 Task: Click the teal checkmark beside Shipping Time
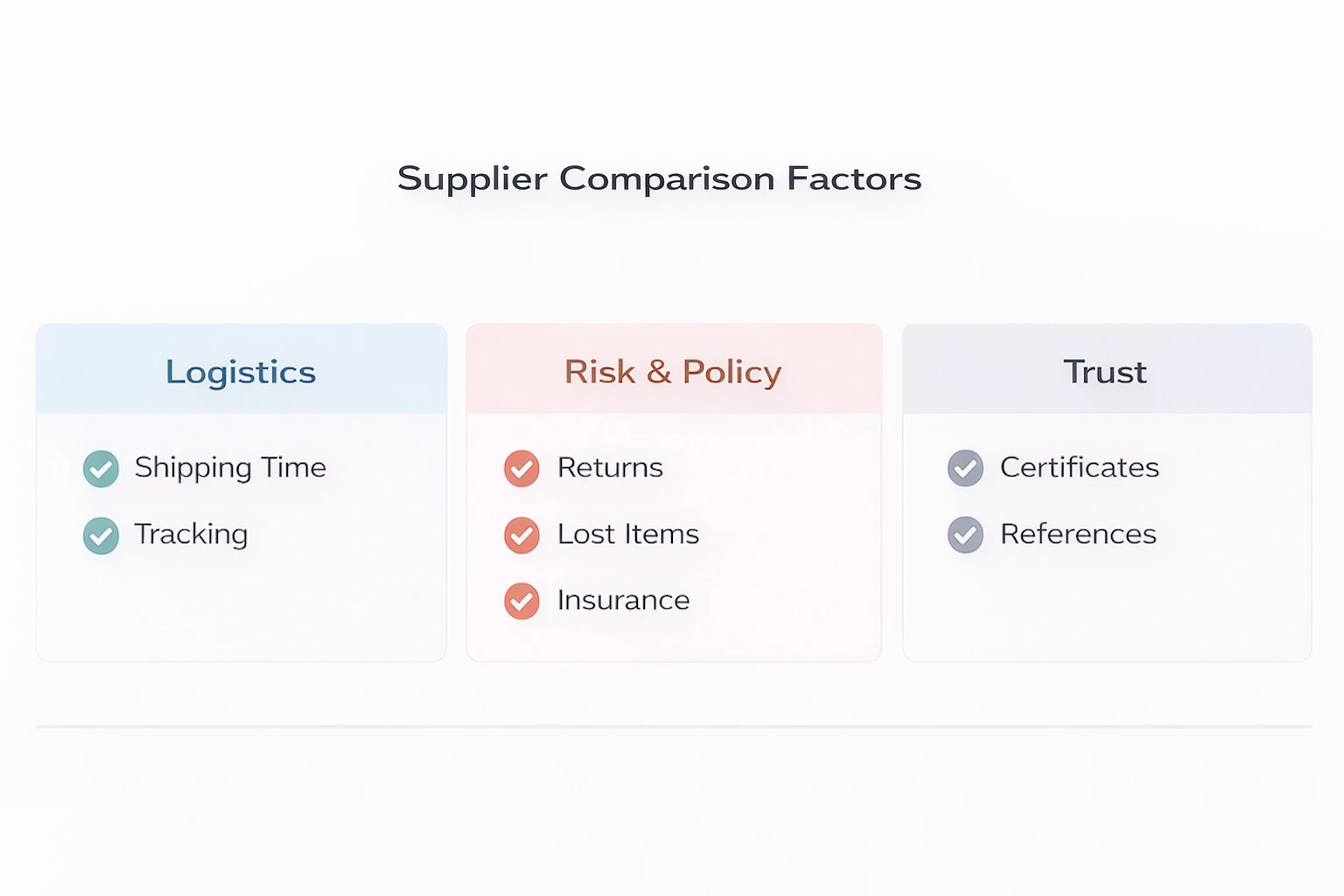pos(101,469)
